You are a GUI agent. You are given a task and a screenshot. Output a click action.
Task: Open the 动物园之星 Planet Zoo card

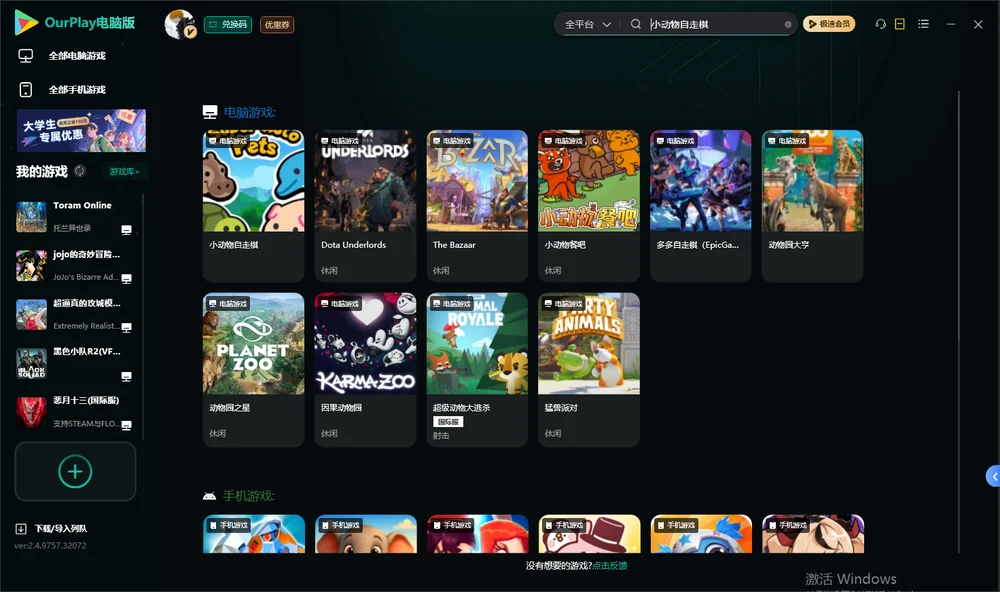tap(253, 369)
